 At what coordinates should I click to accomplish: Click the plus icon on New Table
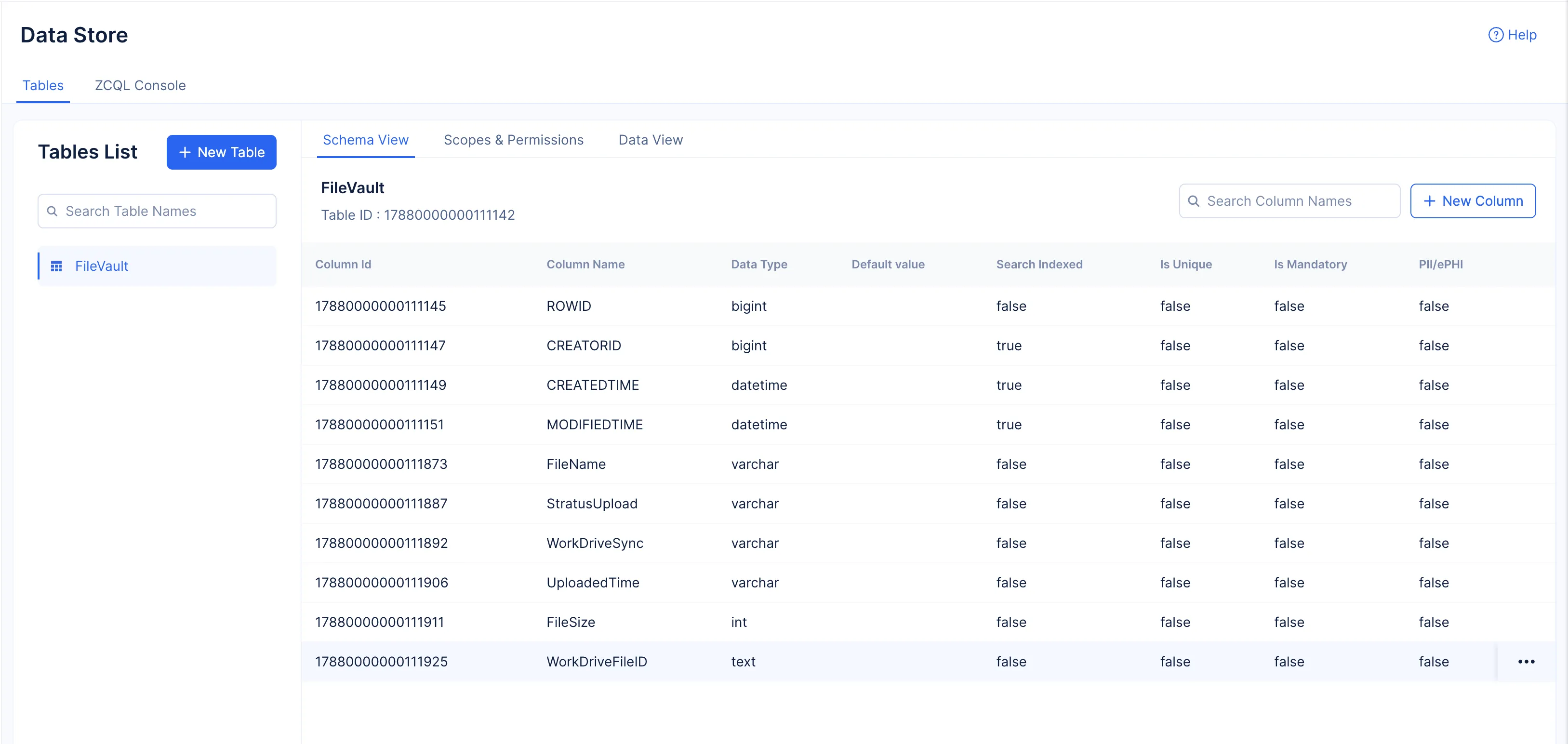click(185, 152)
